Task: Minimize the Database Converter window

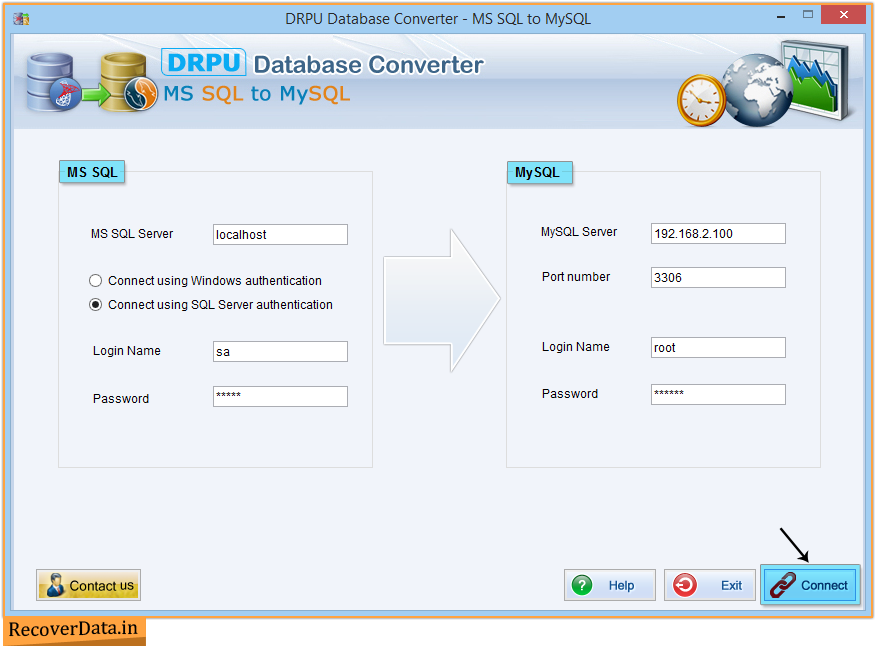Action: click(781, 17)
